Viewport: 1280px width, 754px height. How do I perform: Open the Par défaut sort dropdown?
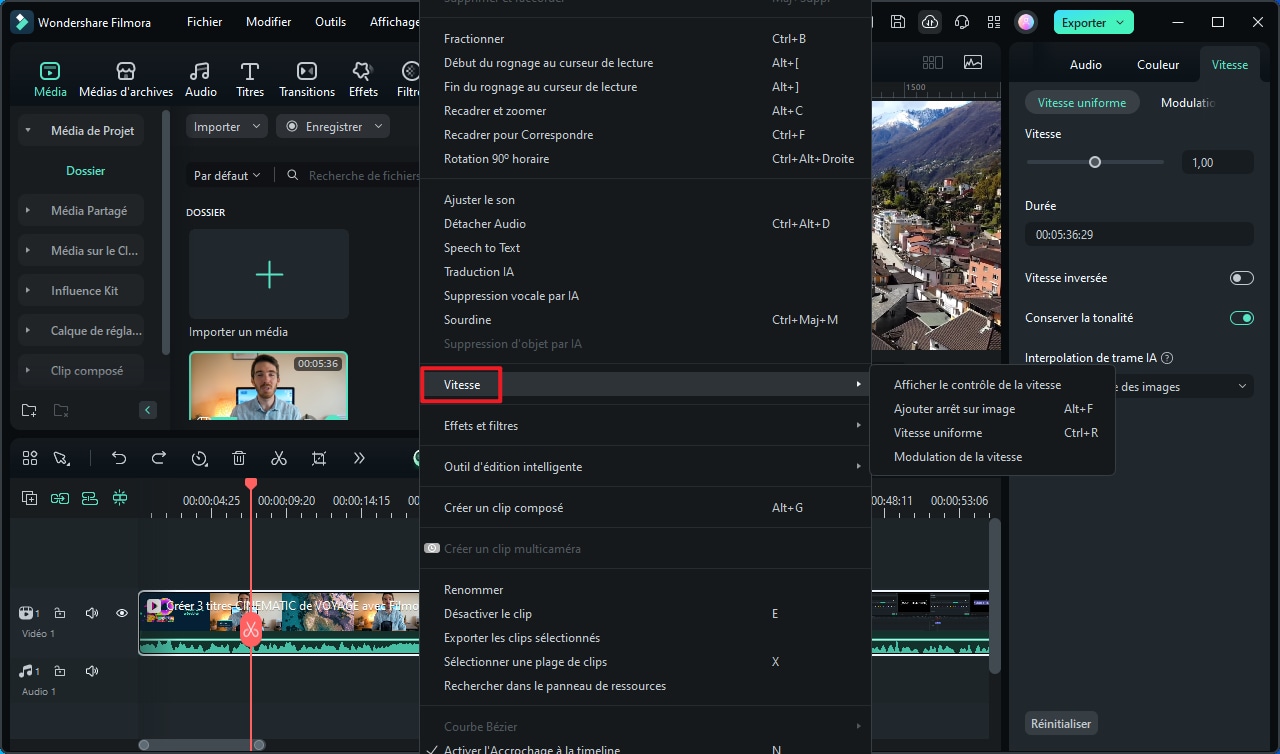coord(227,175)
